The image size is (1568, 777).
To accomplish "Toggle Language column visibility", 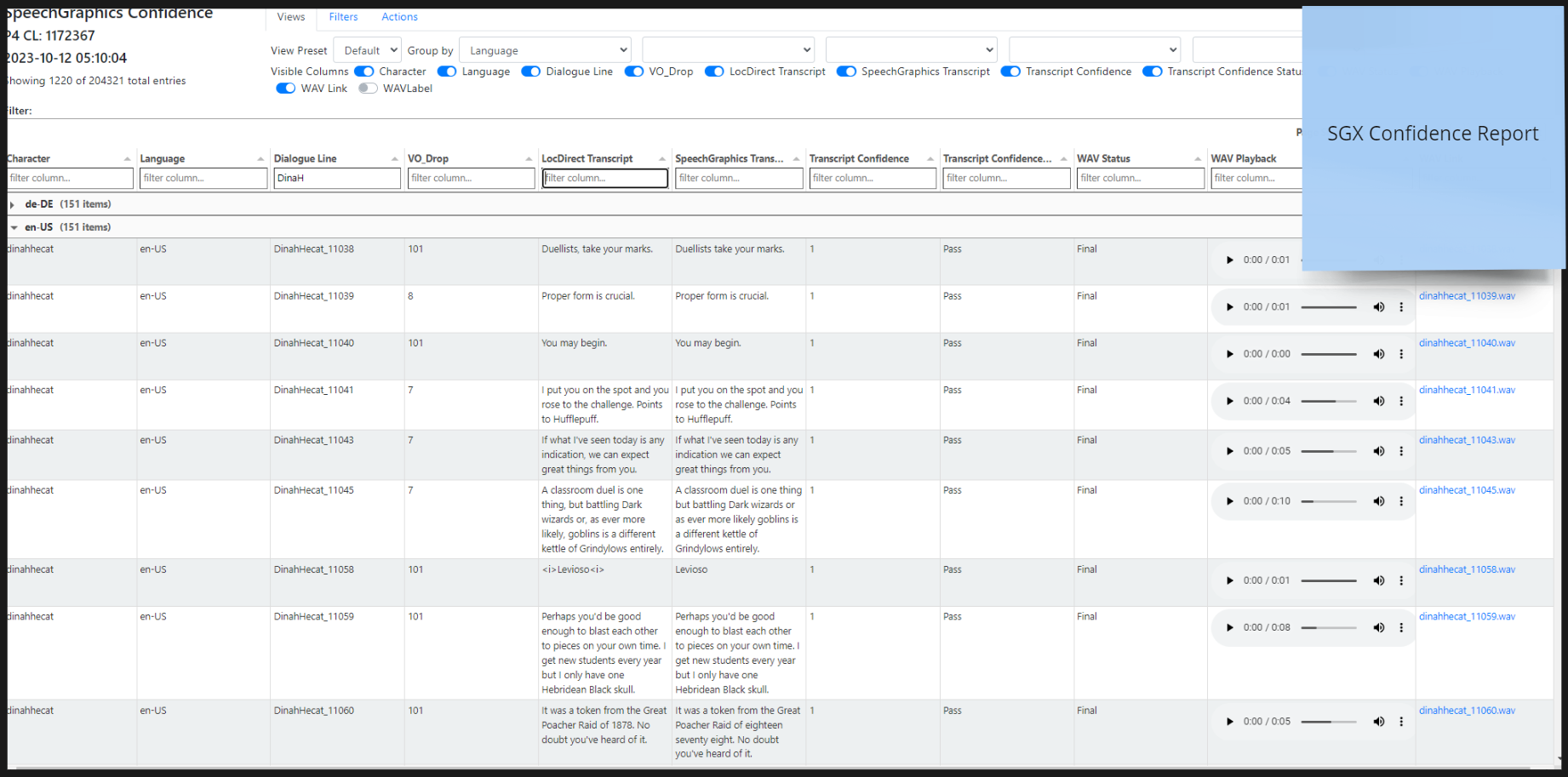I will (x=447, y=71).
